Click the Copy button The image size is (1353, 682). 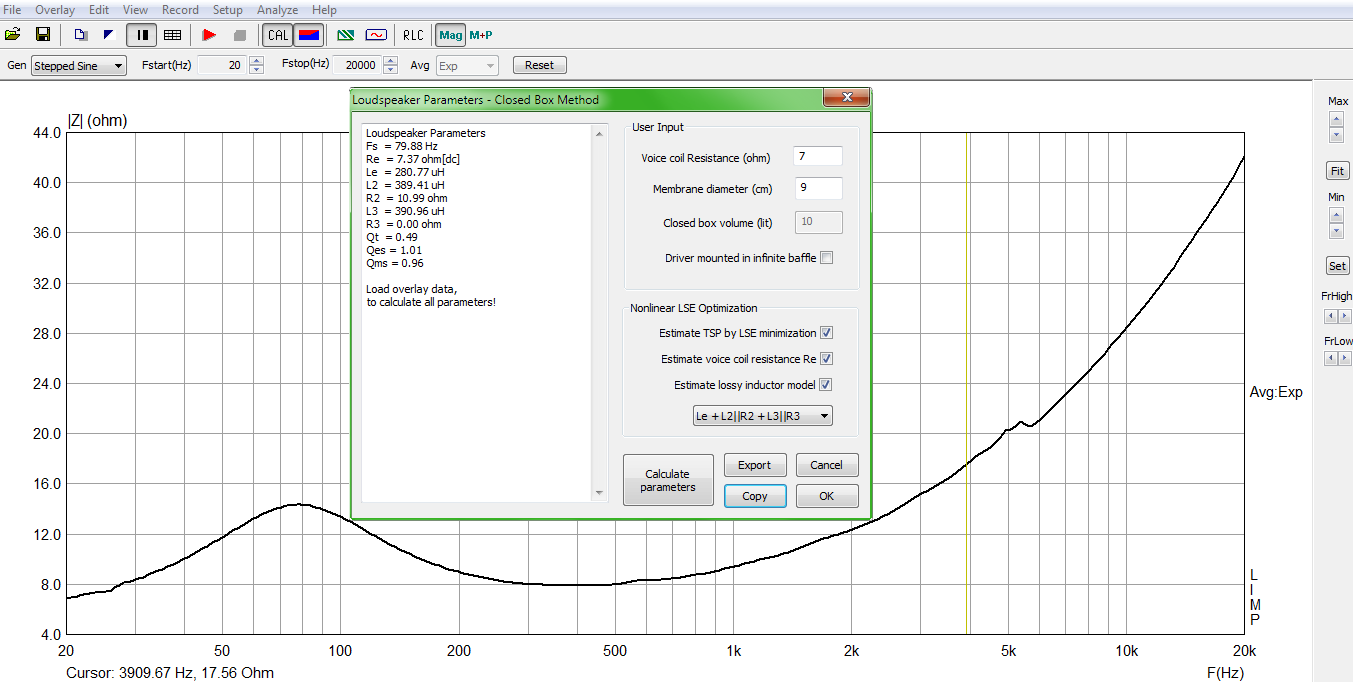pos(755,496)
